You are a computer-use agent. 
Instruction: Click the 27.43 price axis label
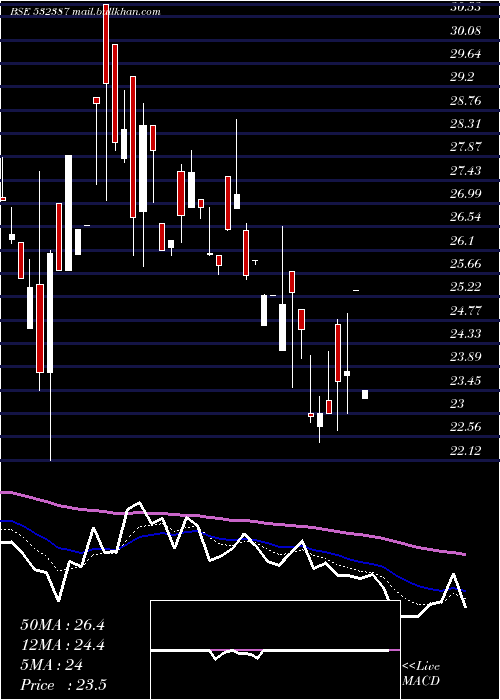[x=466, y=171]
